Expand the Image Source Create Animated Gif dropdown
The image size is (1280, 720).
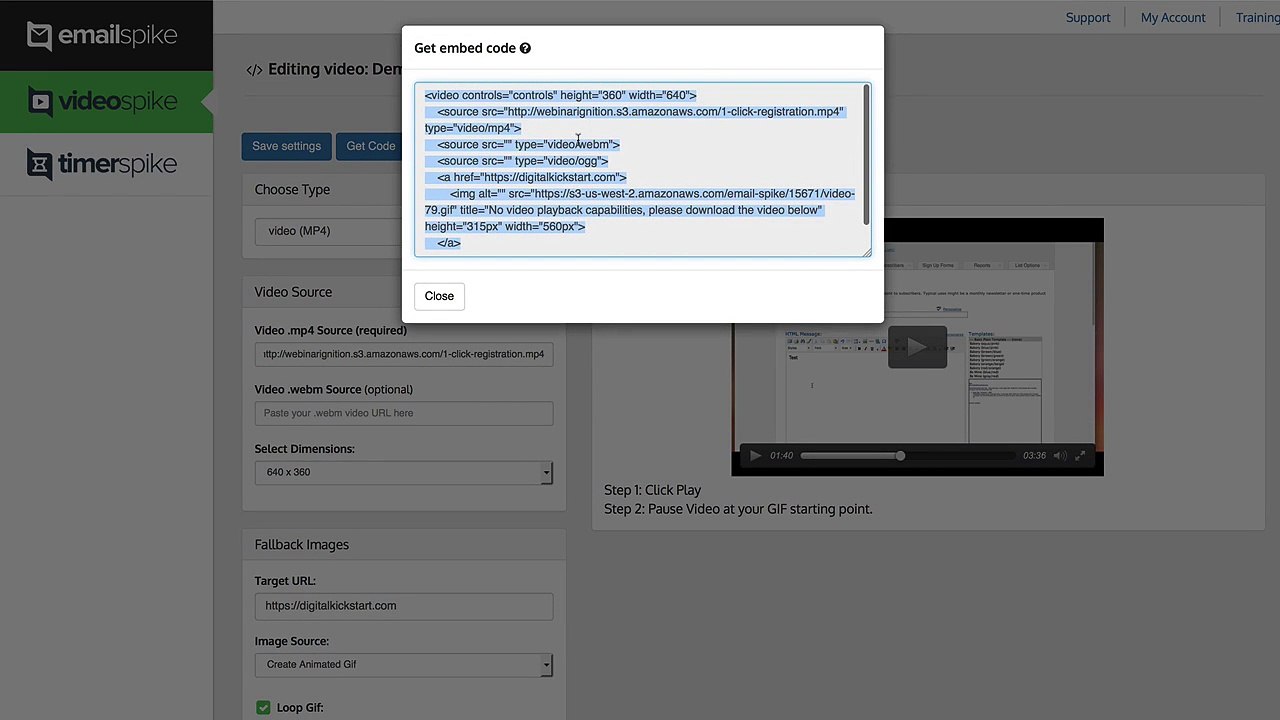pyautogui.click(x=404, y=664)
